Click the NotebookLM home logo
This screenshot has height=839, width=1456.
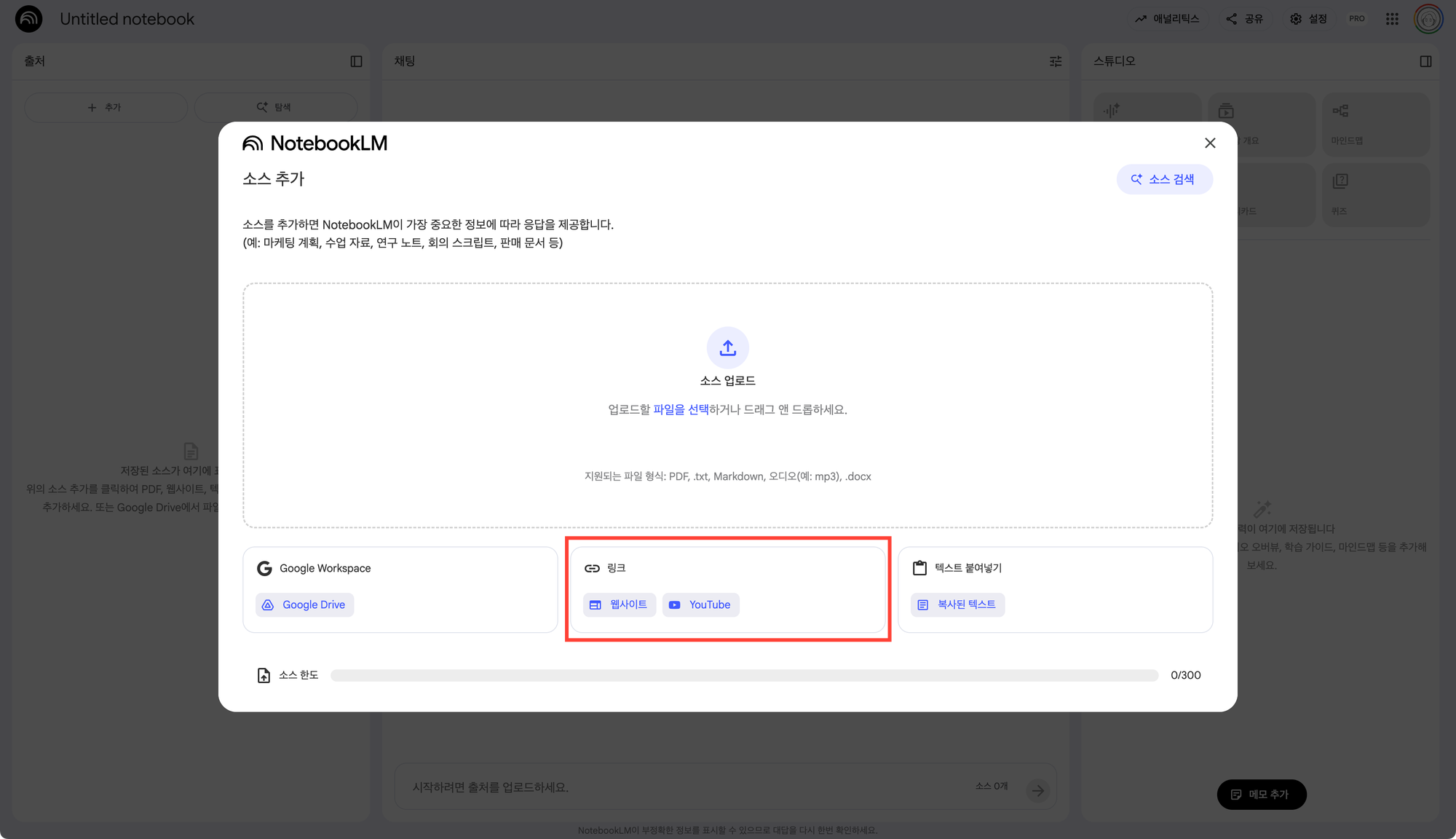pos(29,19)
